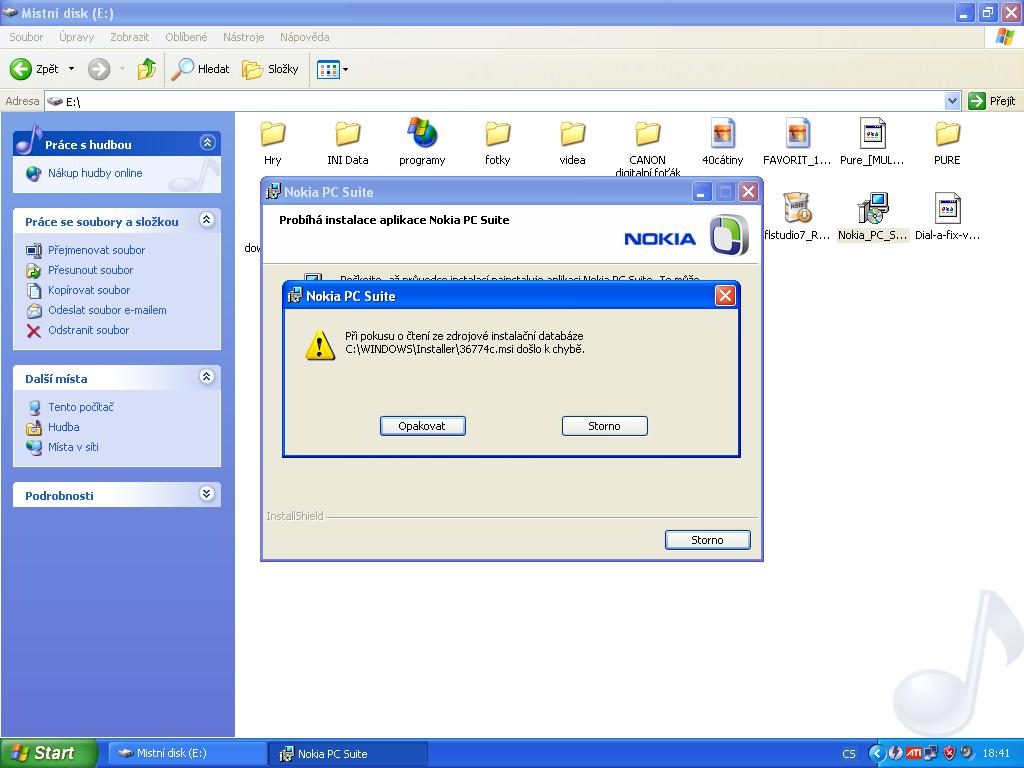Click the address bar field E:\
This screenshot has height=768, width=1024.
point(494,101)
